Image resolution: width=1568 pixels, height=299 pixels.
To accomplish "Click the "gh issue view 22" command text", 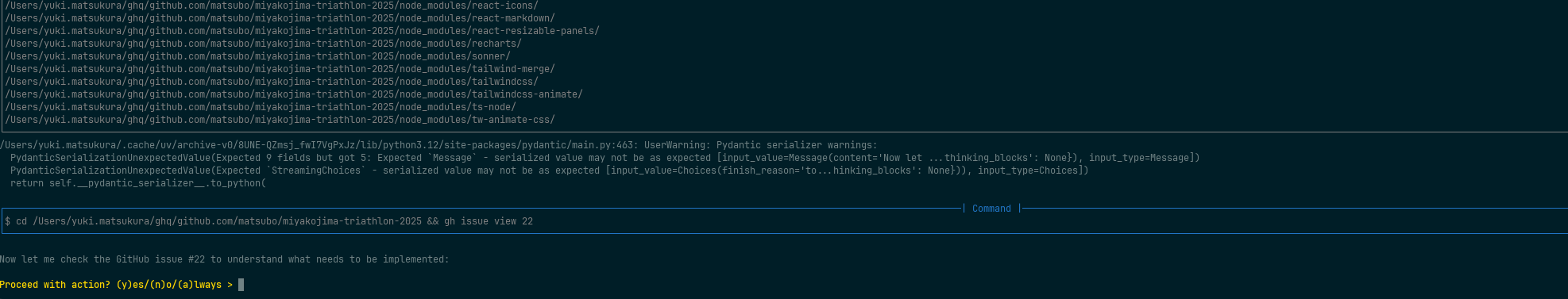I will (489, 221).
